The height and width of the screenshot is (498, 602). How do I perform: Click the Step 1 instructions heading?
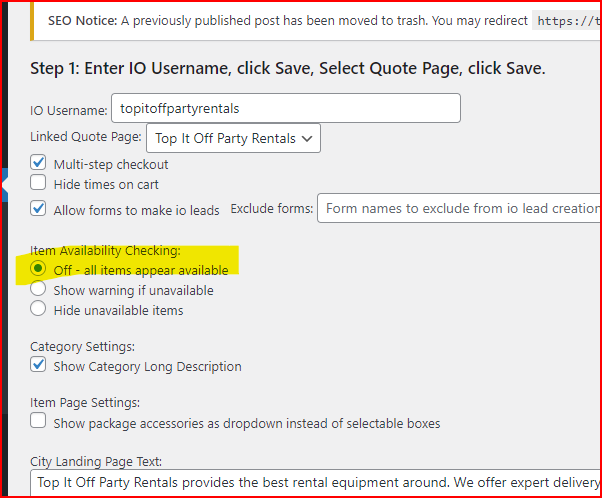pyautogui.click(x=287, y=69)
